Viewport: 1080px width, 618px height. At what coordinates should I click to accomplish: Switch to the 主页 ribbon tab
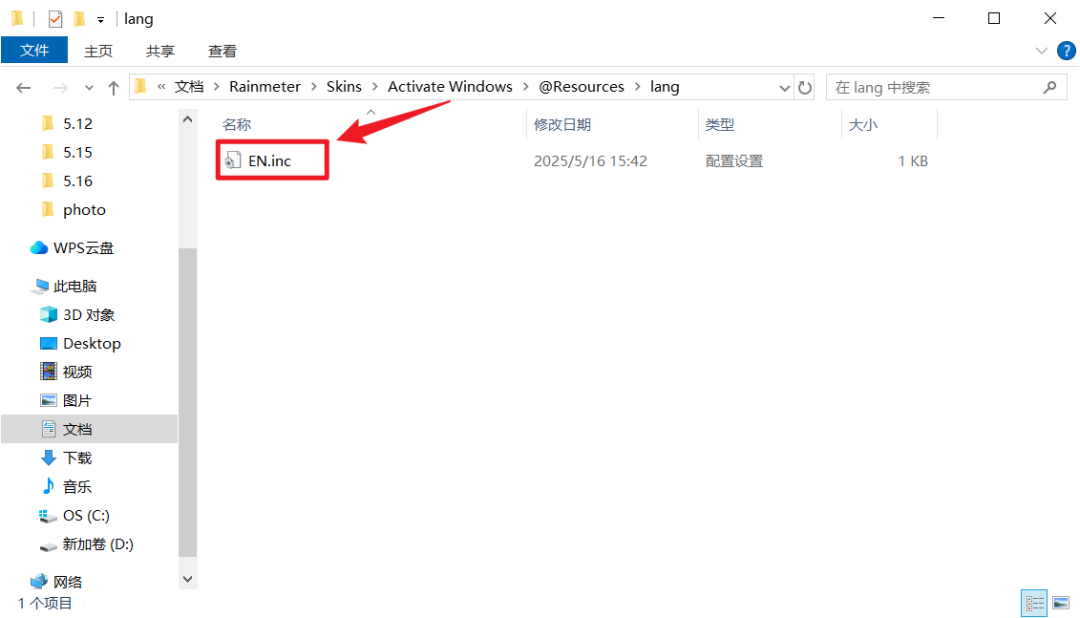point(98,51)
